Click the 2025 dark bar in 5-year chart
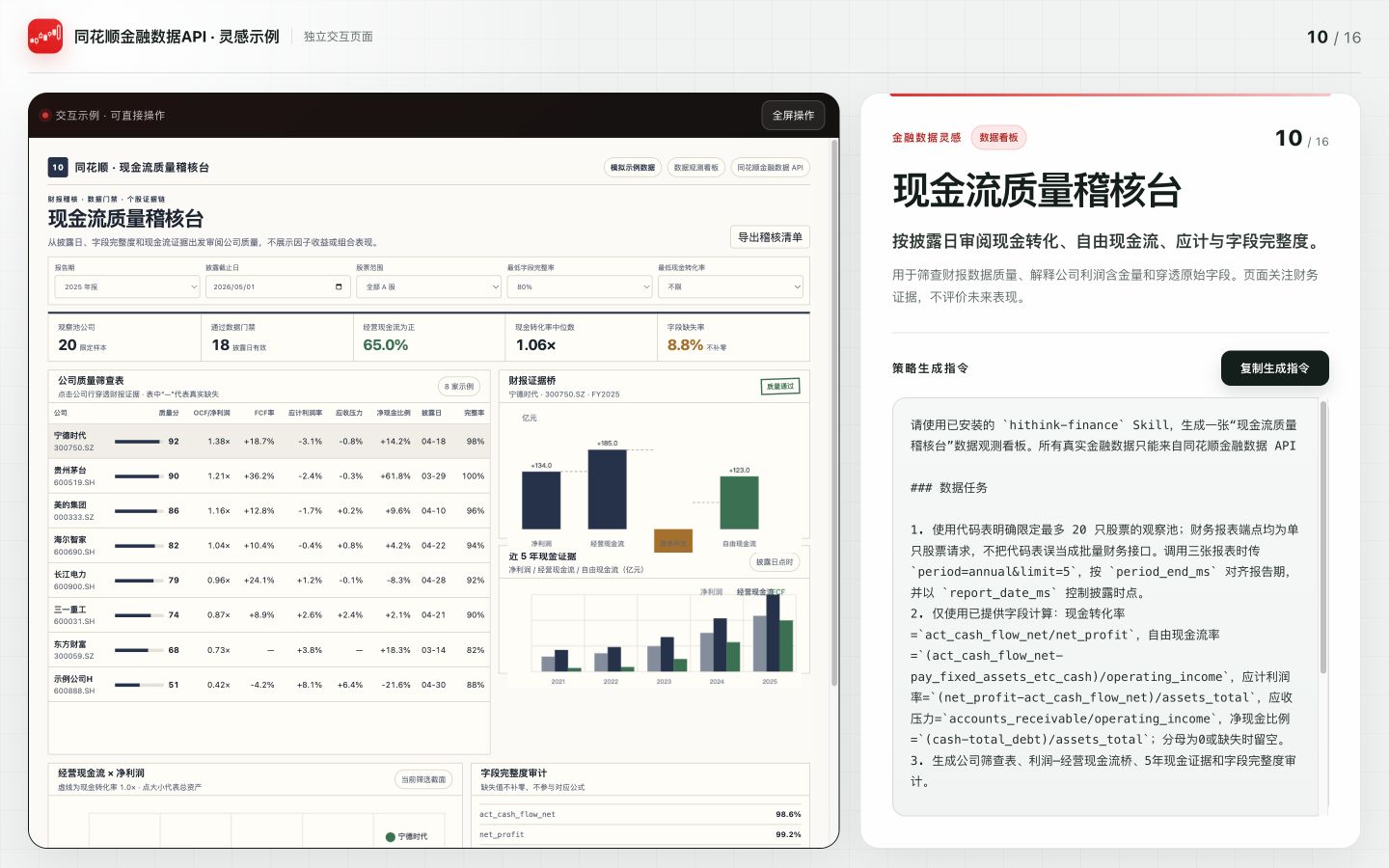1389x868 pixels. [x=773, y=633]
